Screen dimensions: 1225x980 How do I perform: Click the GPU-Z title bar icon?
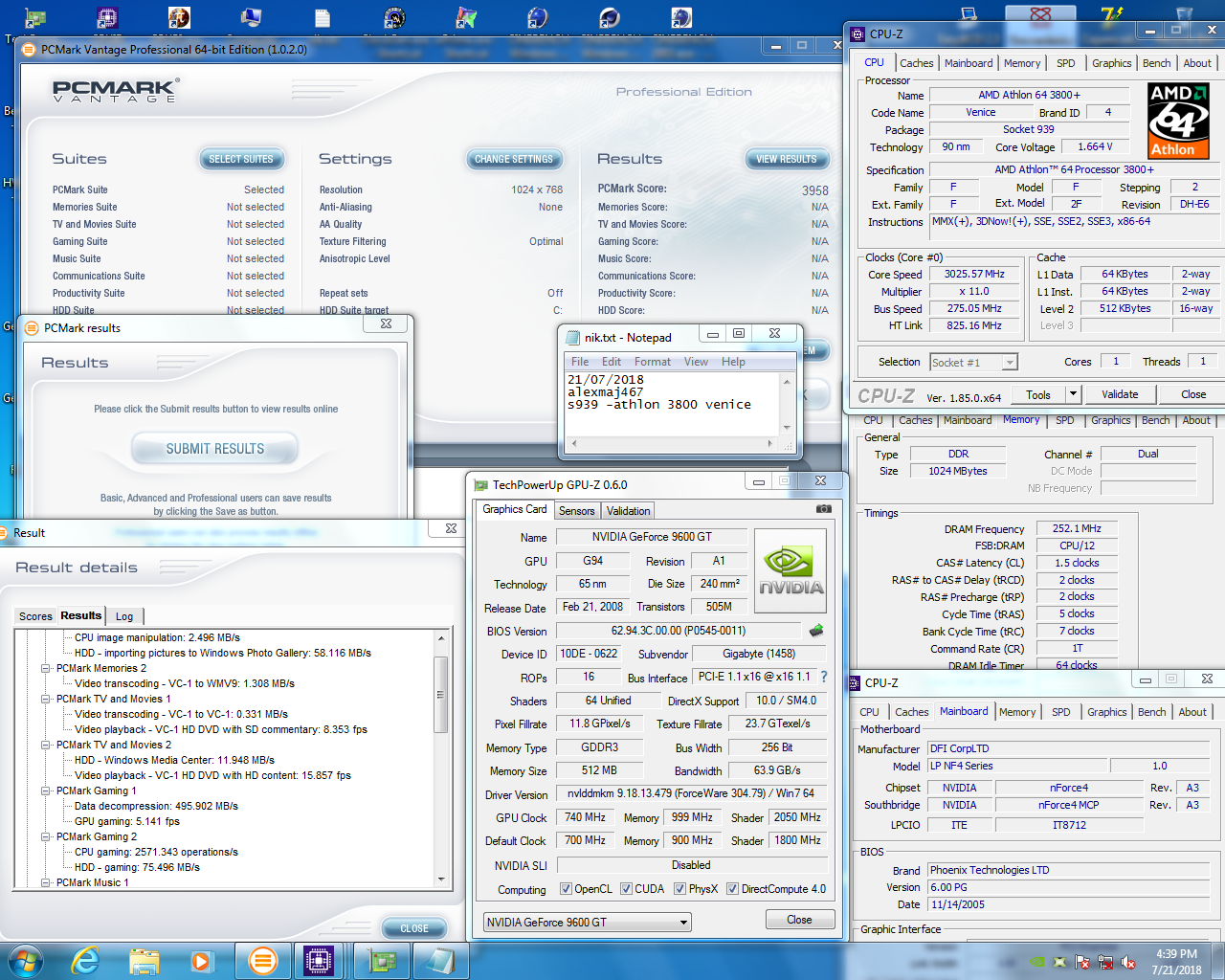pos(480,484)
